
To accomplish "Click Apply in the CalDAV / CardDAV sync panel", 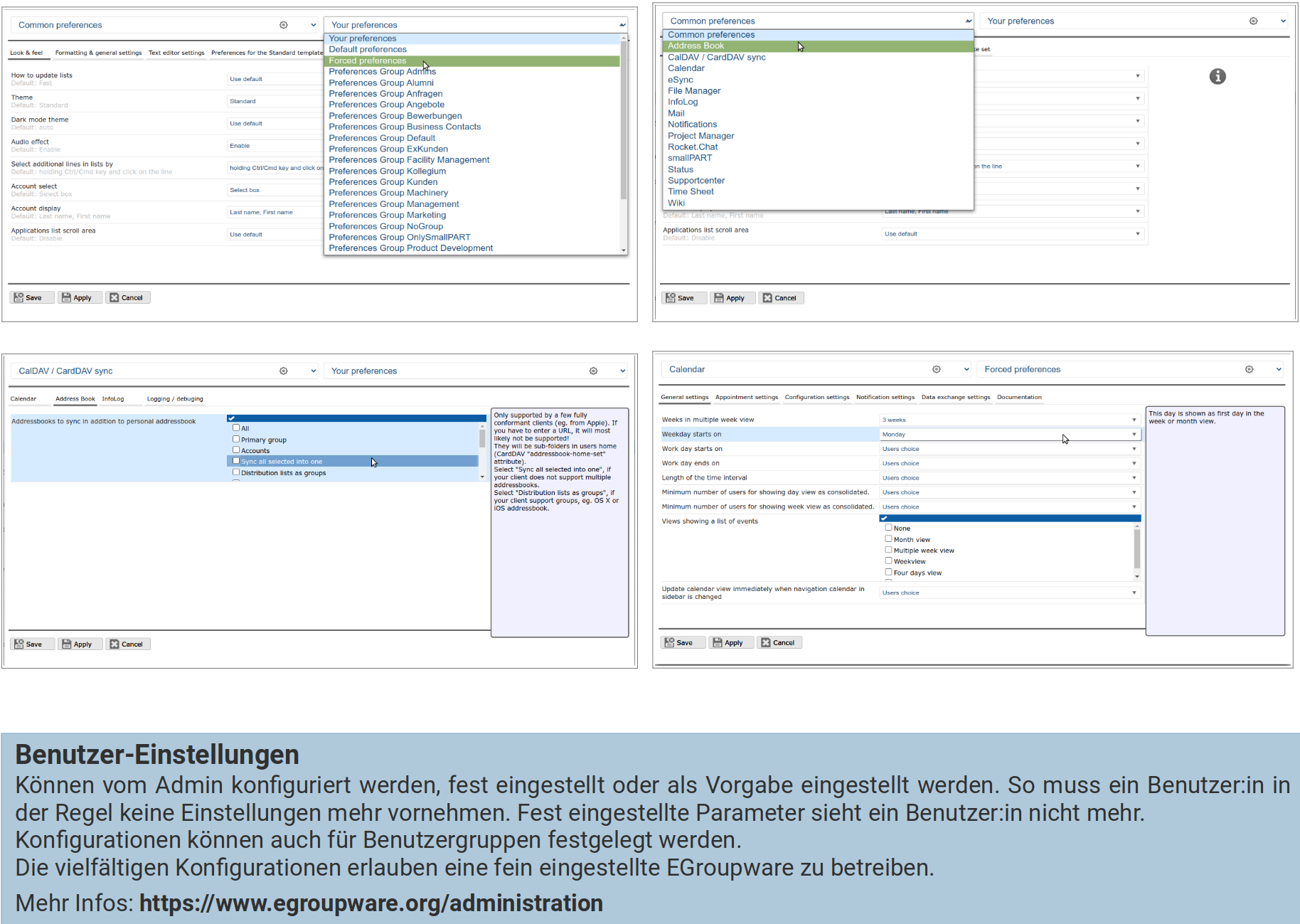I will click(77, 644).
